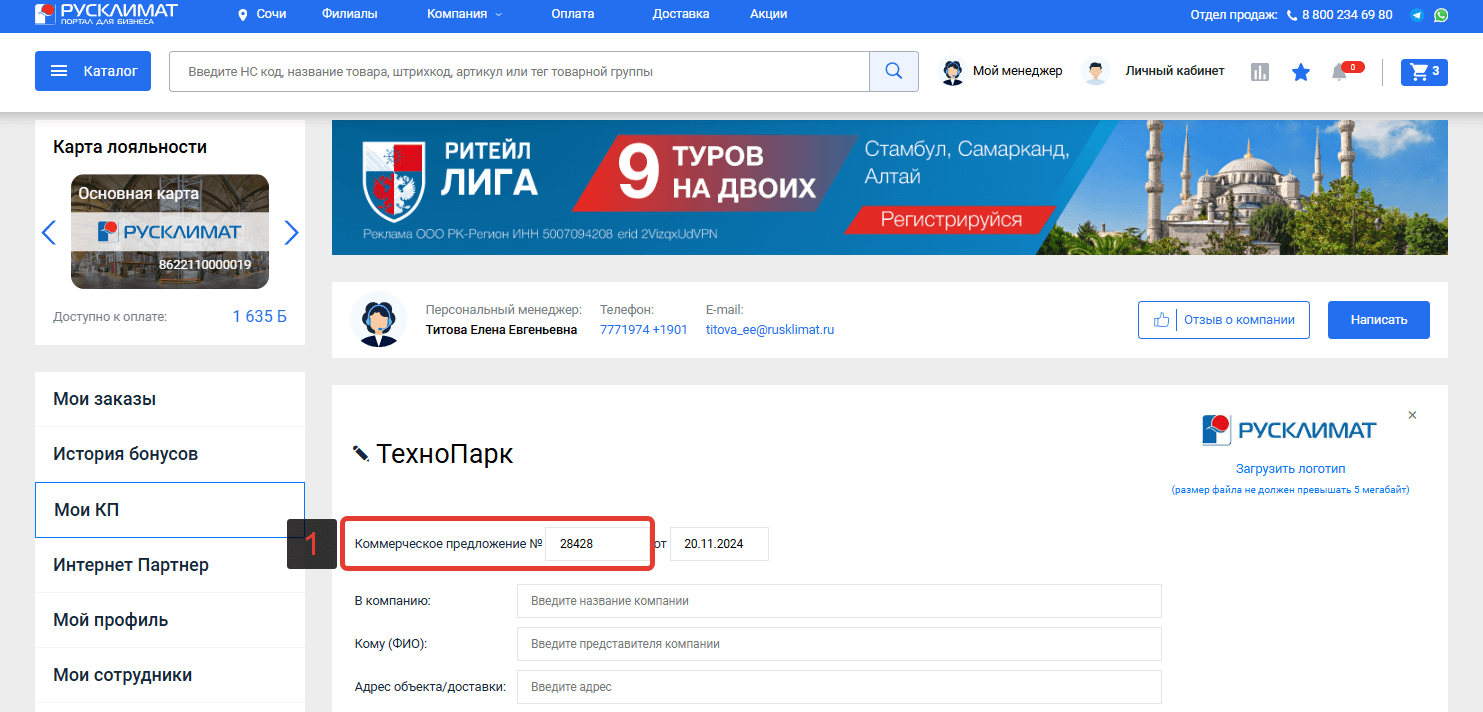The height and width of the screenshot is (712, 1483).
Task: Select Мои заказы in sidebar
Action: pos(170,399)
